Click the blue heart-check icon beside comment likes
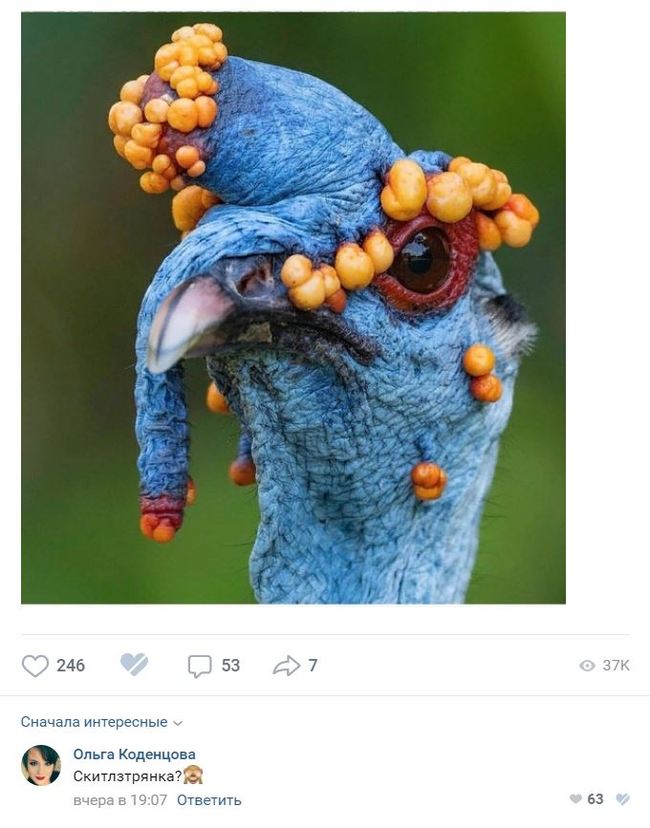This screenshot has height=828, width=650. (x=623, y=799)
